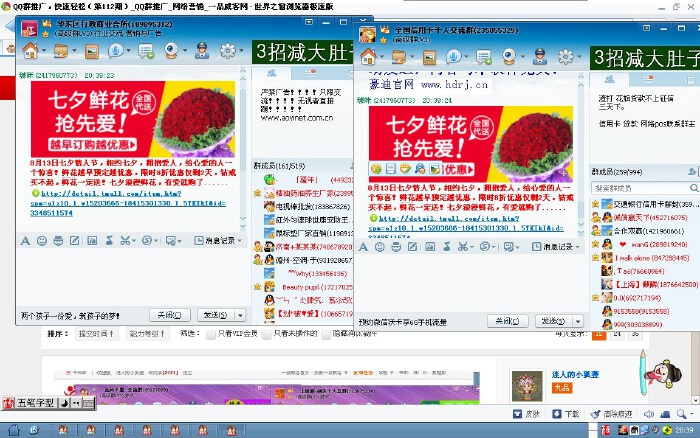Click 发送 button in right chat window
Viewport: 700px width, 438px height.
554,321
